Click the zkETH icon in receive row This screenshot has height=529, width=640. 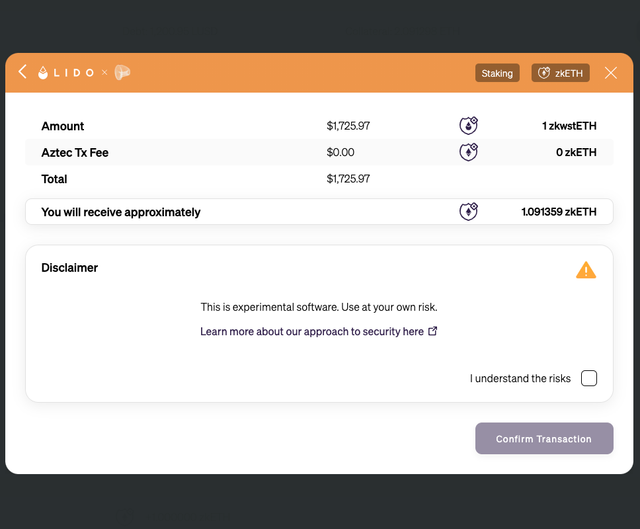click(x=469, y=211)
